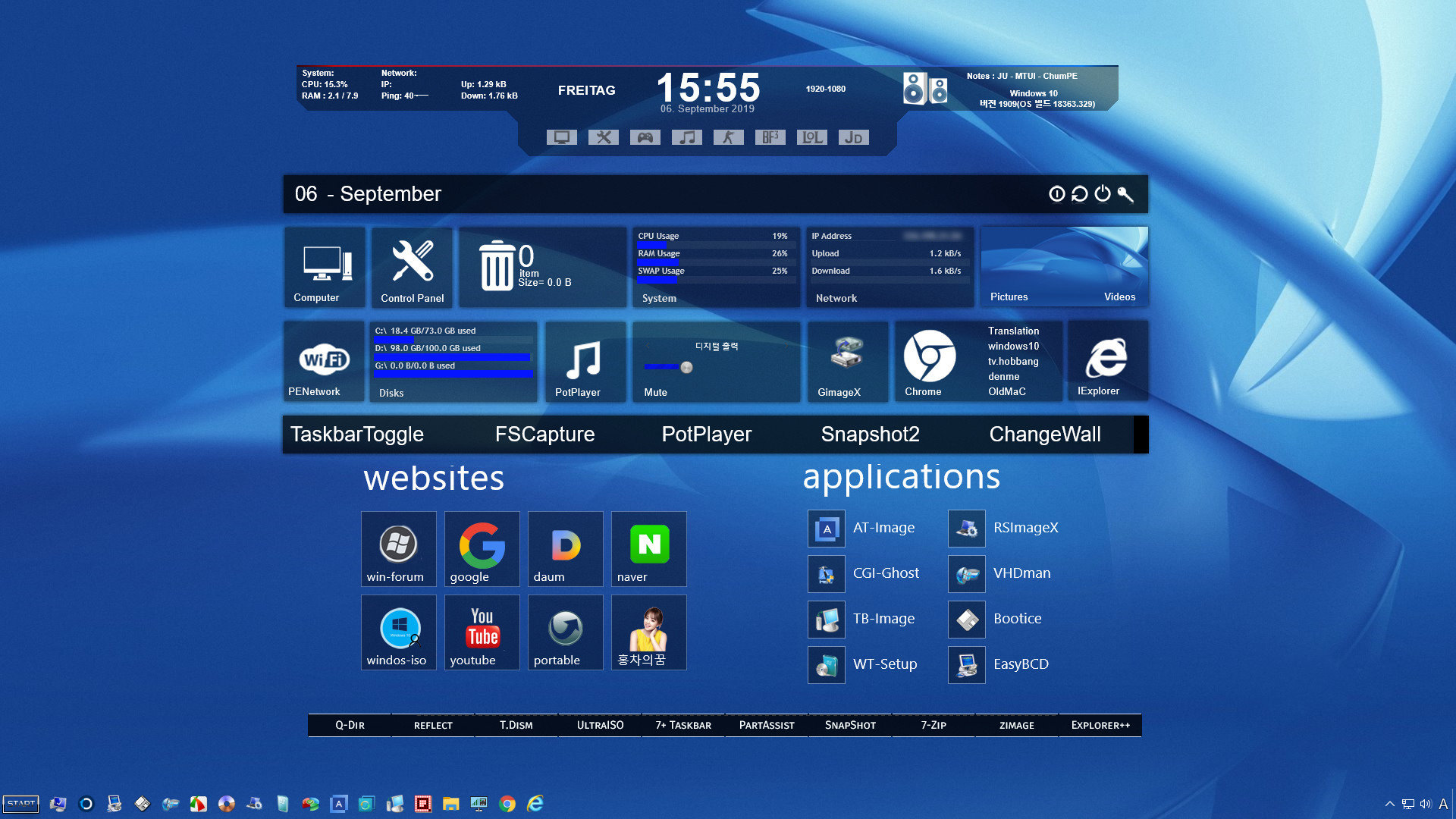Select Reflect in the bottom bar

433,726
